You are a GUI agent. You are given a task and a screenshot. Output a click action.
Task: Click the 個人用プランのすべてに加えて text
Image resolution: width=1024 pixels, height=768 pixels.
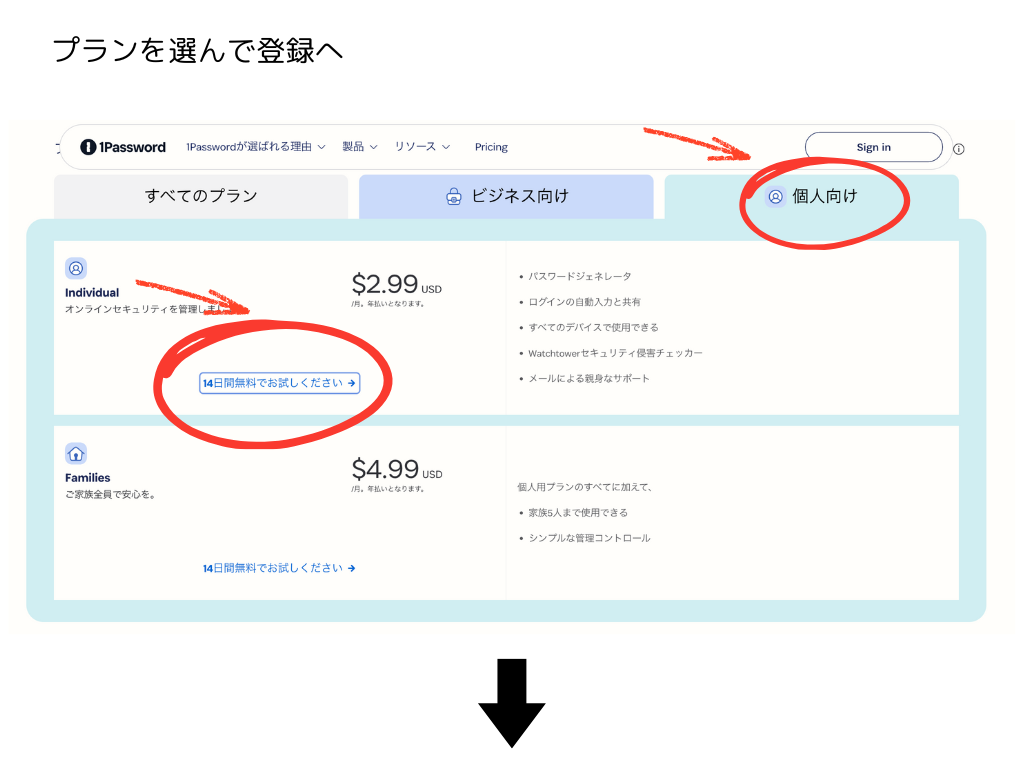(x=585, y=487)
